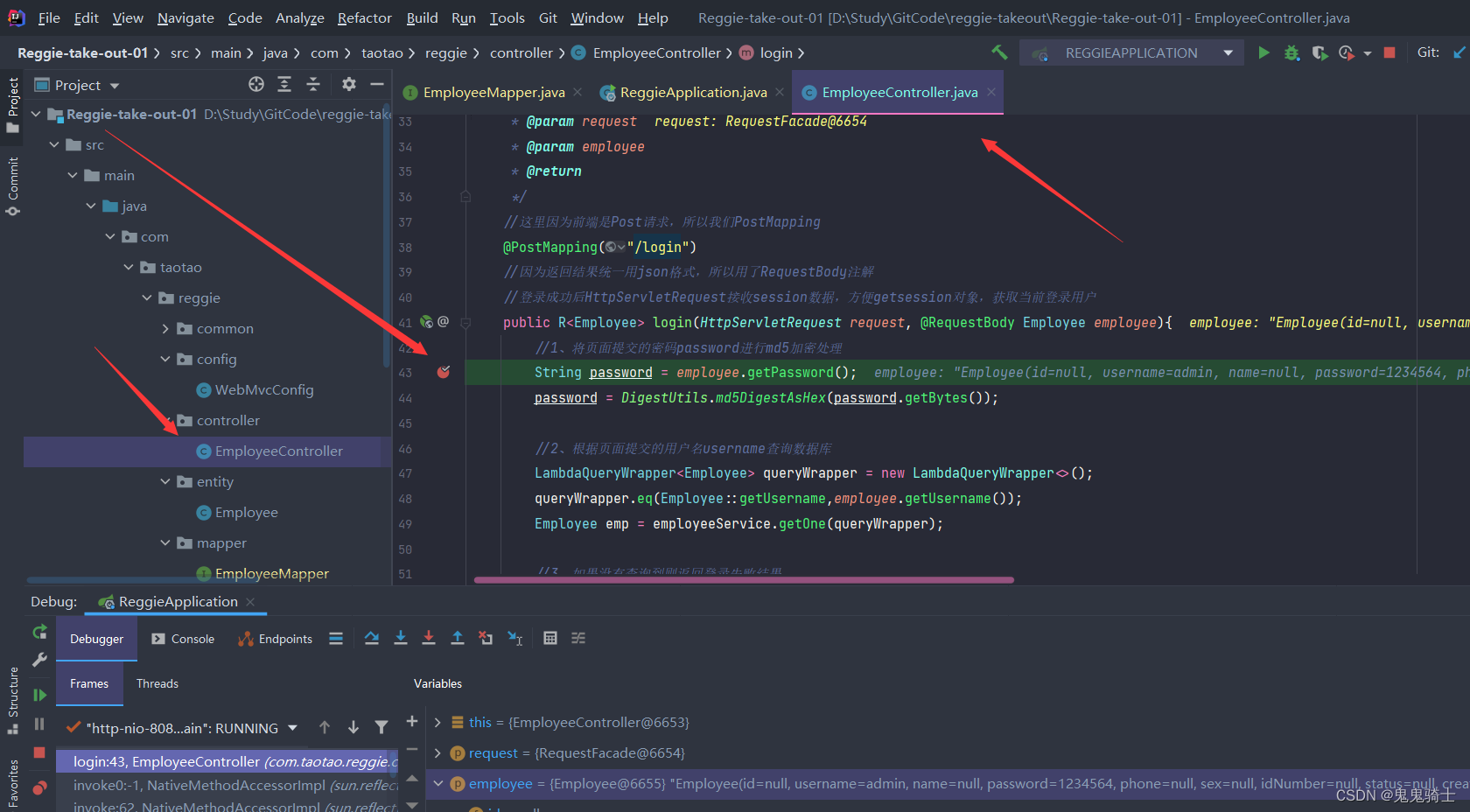Open REGGIEAPPLICATION run configuration dropdown

click(x=1228, y=52)
